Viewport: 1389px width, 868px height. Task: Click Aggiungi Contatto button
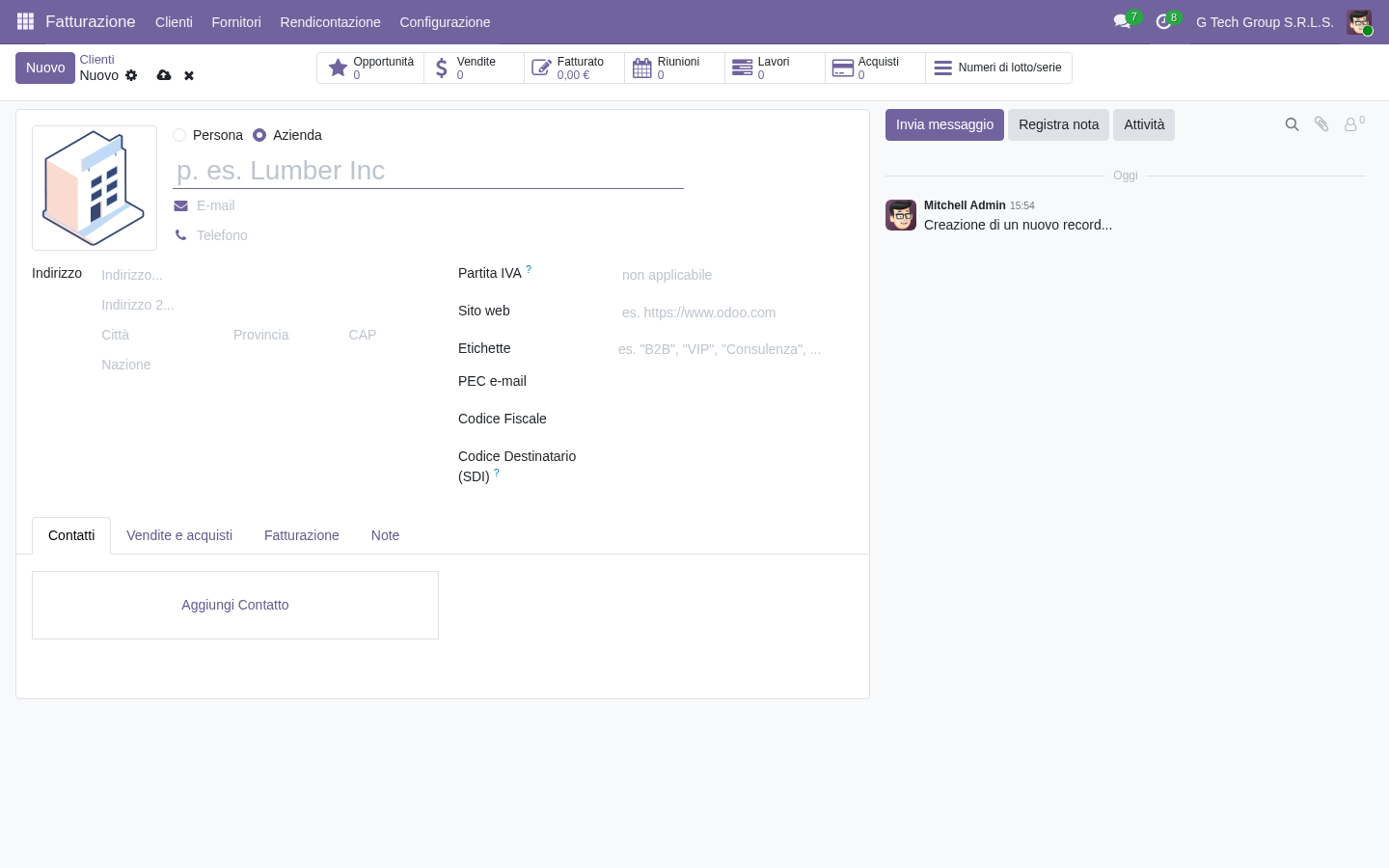click(x=235, y=605)
